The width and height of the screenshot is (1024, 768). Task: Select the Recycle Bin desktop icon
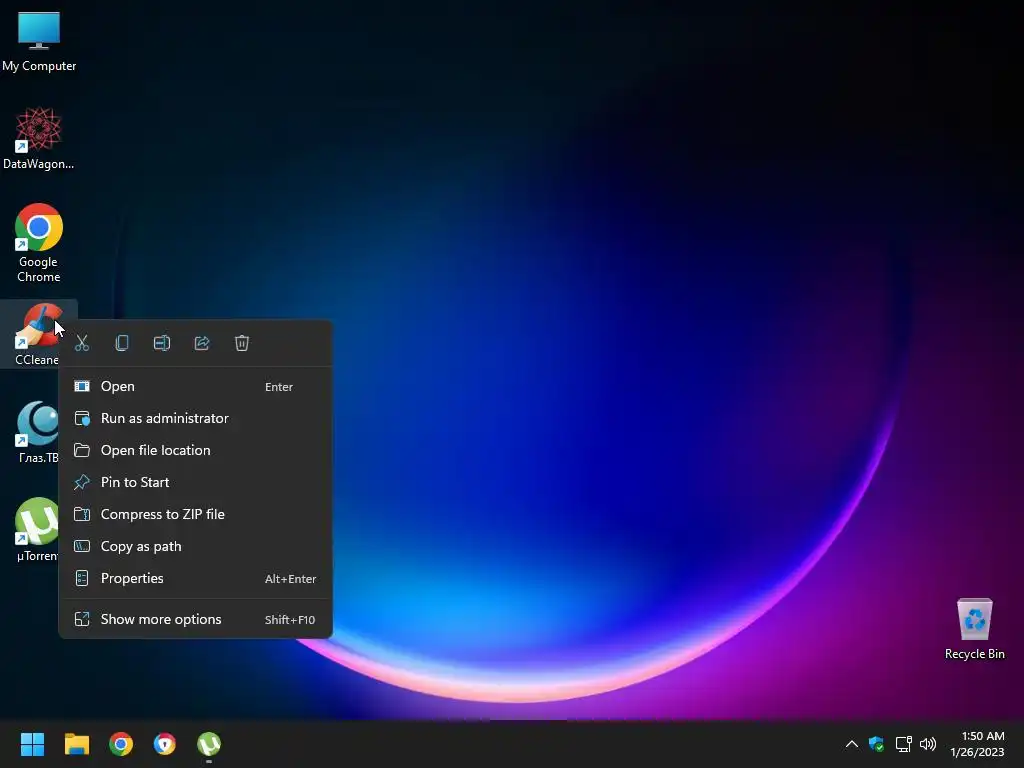(974, 628)
